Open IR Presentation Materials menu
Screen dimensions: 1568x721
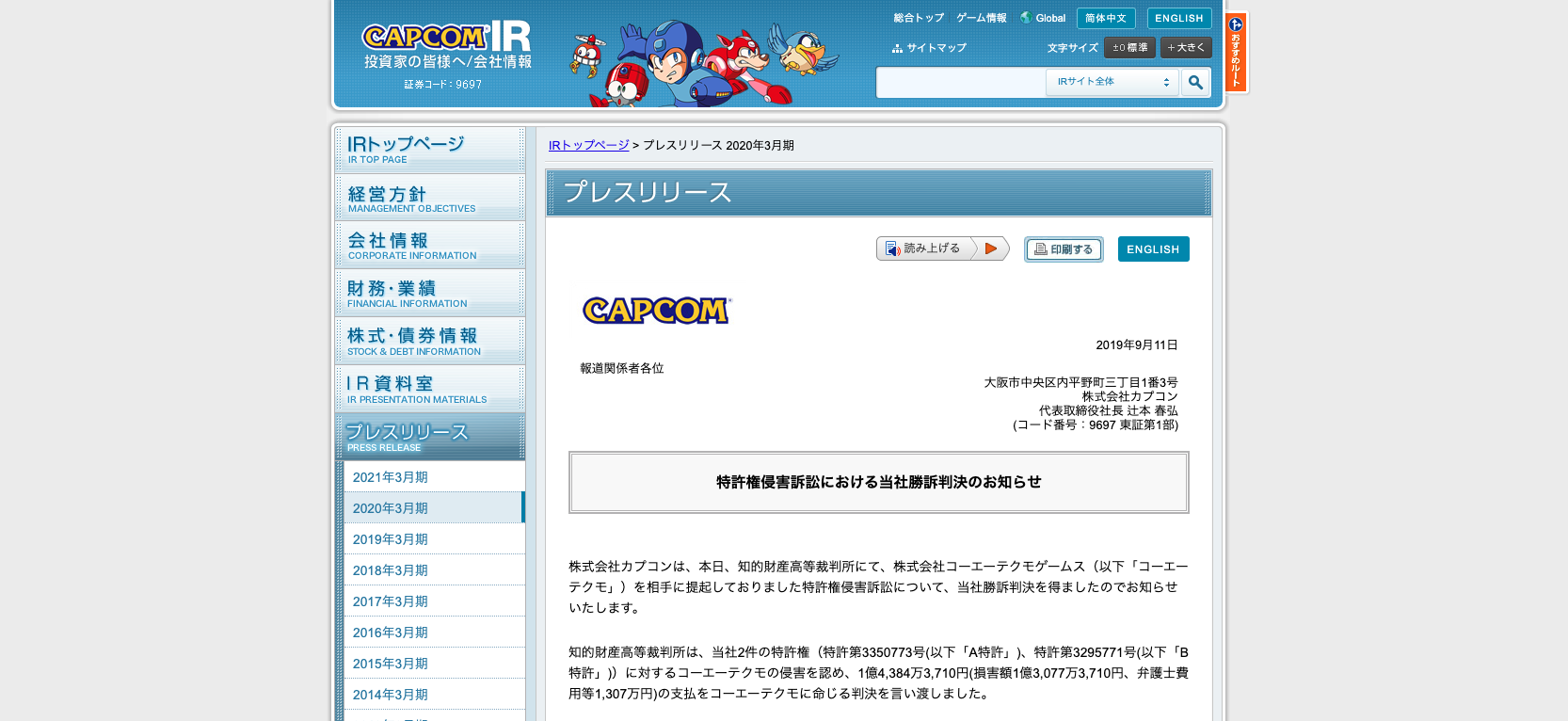coord(430,390)
